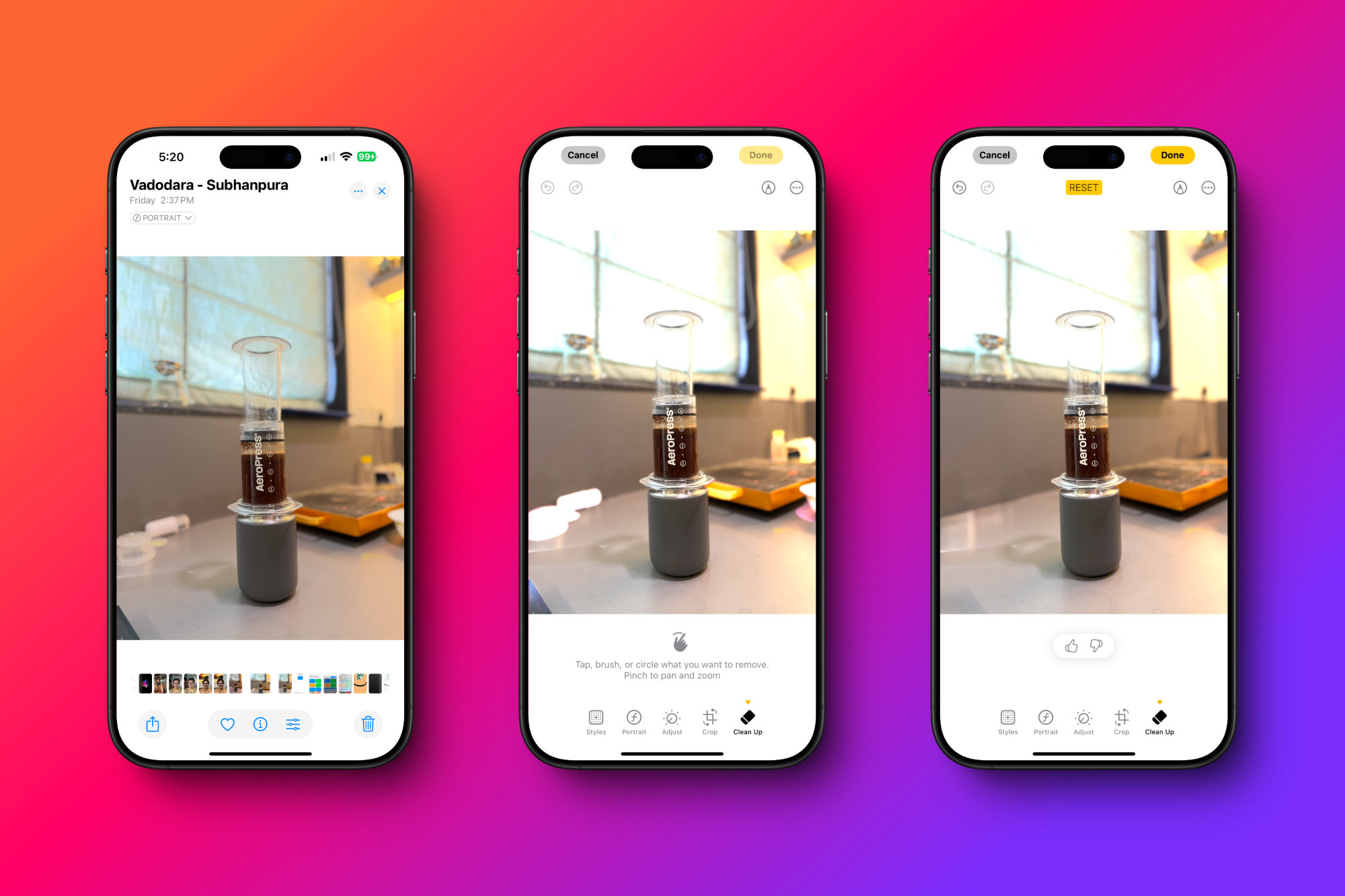Click Cancel to discard changes
Viewport: 1345px width, 896px height.
pyautogui.click(x=584, y=155)
